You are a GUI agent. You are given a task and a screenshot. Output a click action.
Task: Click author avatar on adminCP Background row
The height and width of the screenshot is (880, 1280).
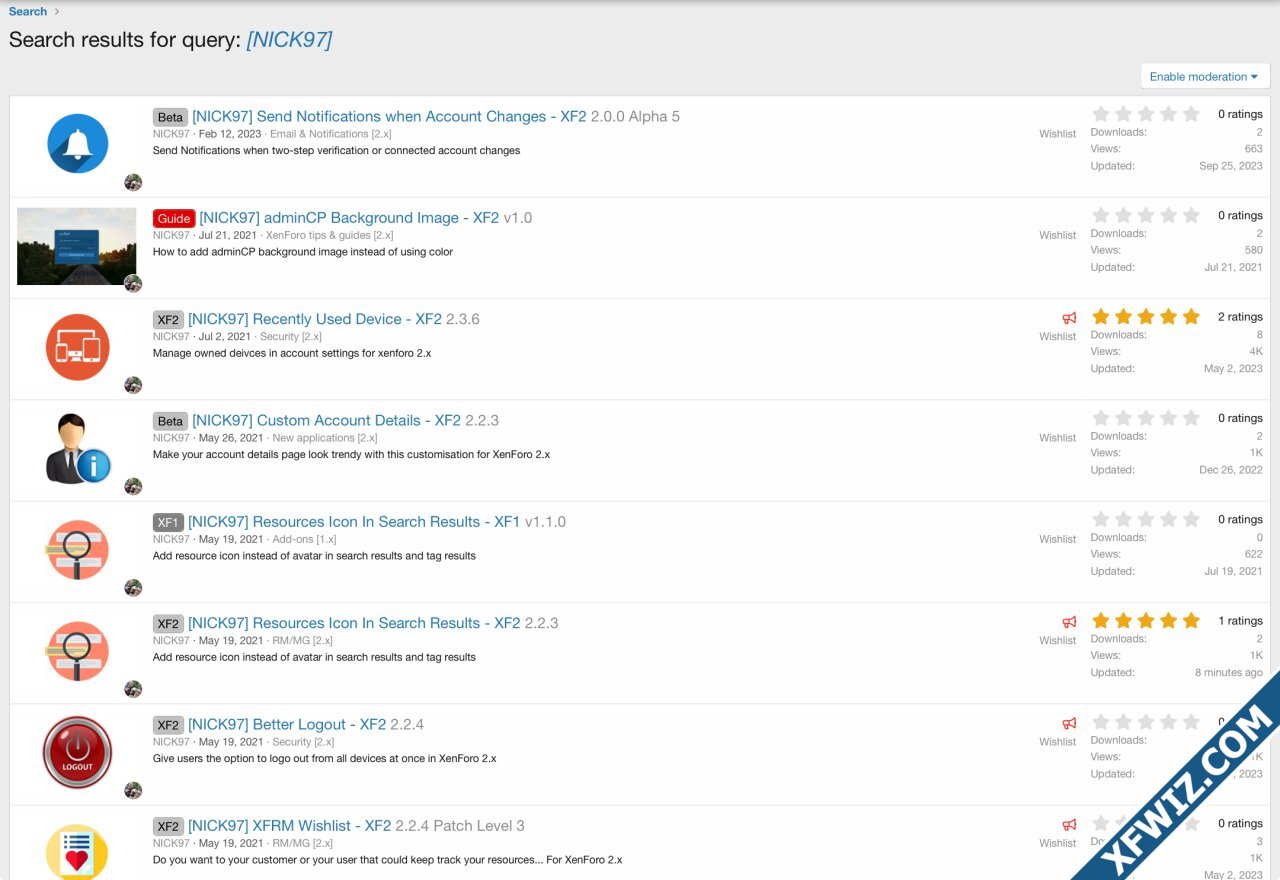[x=133, y=283]
